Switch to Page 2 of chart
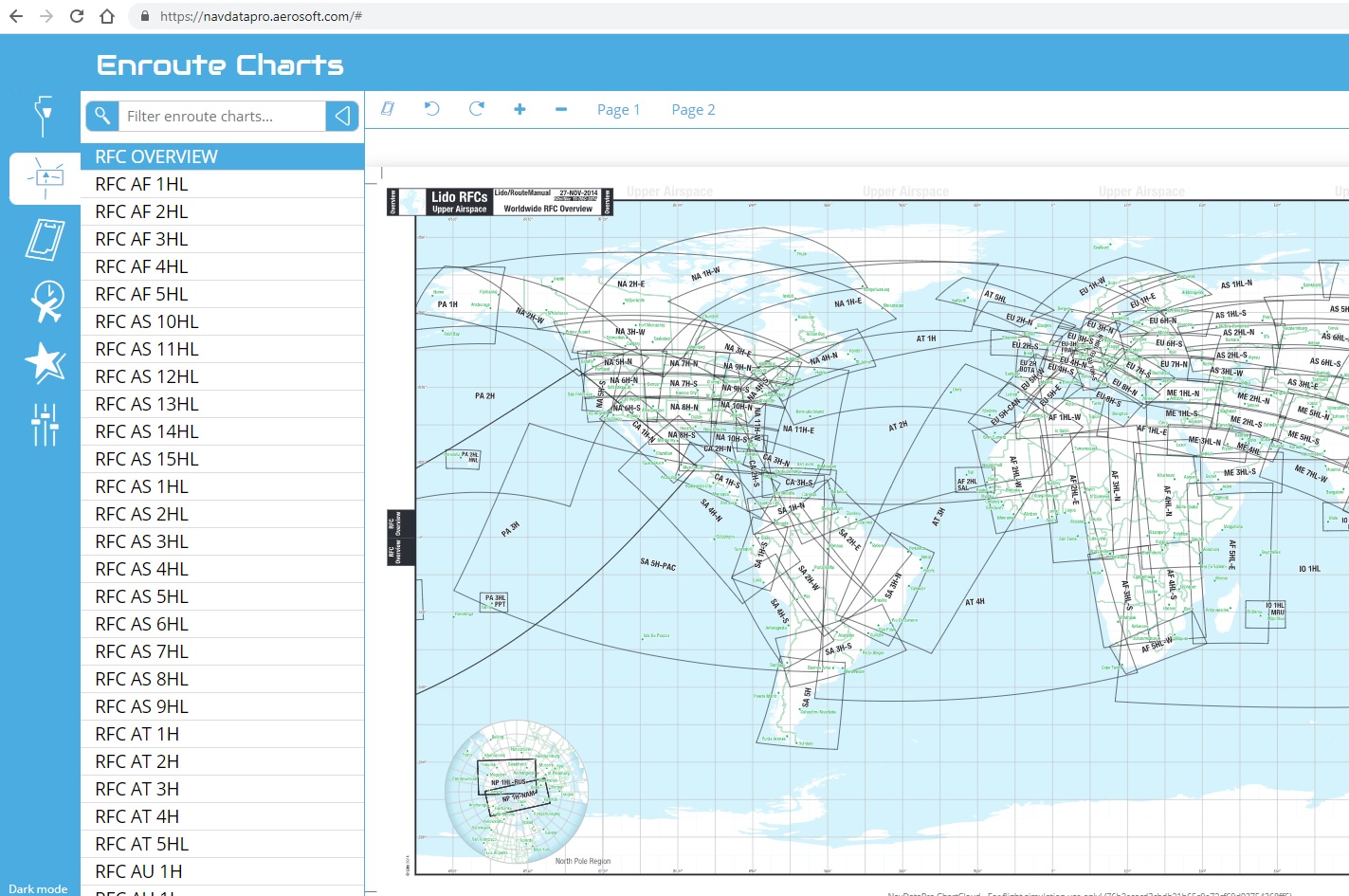This screenshot has width=1349, height=896. click(x=693, y=110)
